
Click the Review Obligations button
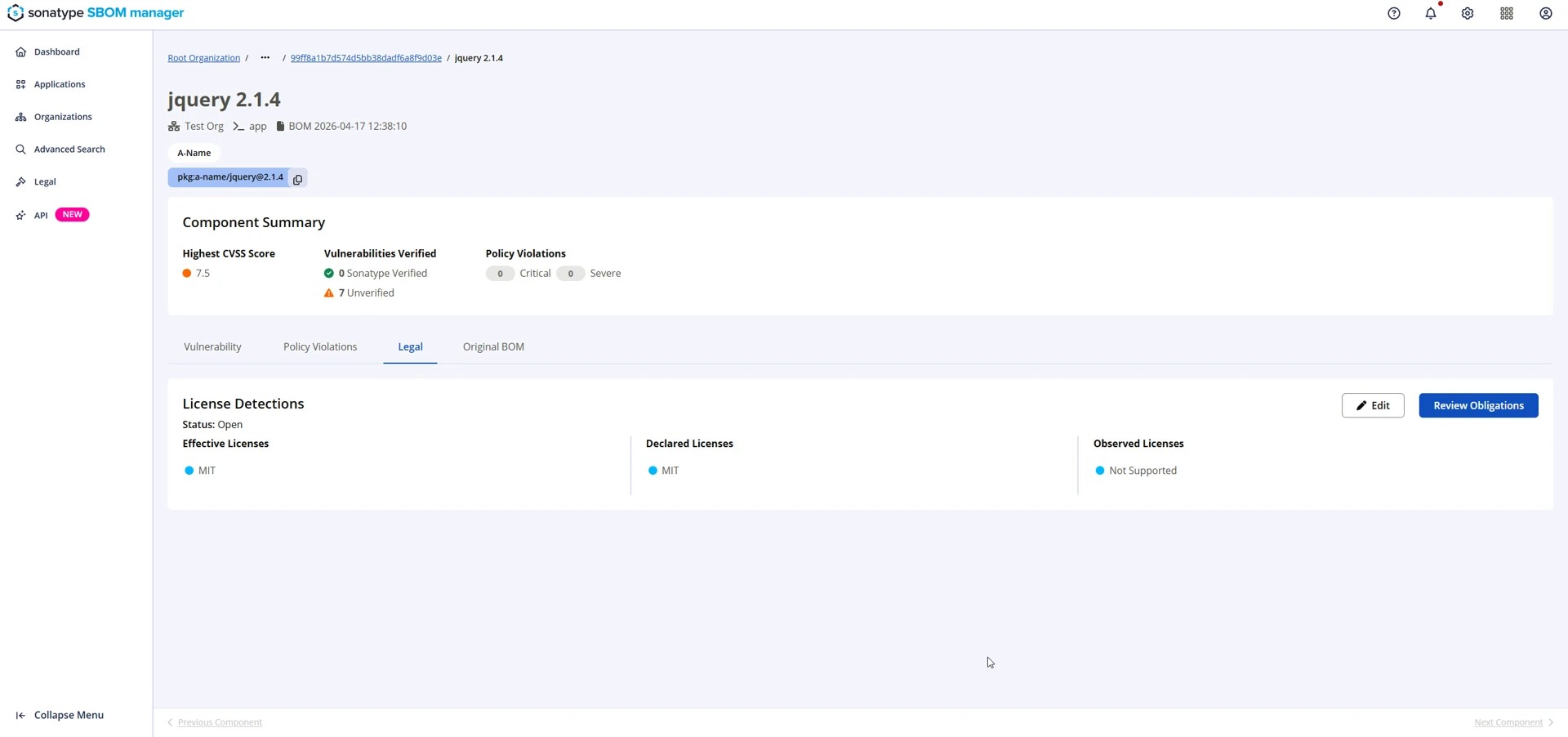click(x=1478, y=406)
